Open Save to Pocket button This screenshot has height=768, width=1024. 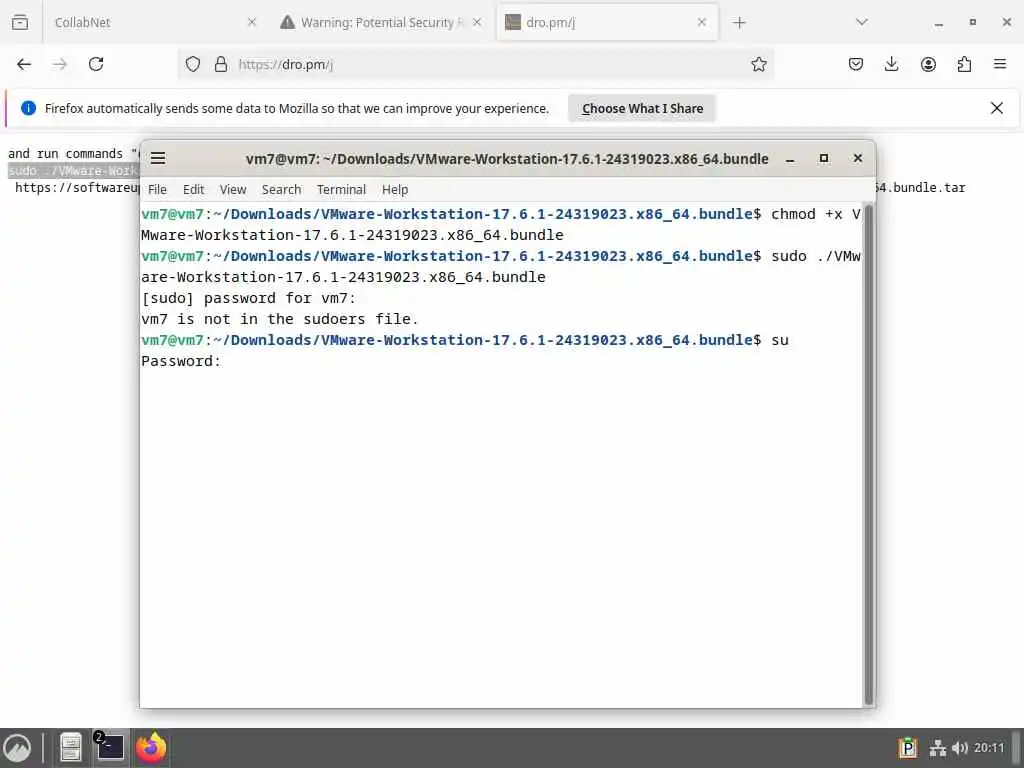click(x=856, y=64)
